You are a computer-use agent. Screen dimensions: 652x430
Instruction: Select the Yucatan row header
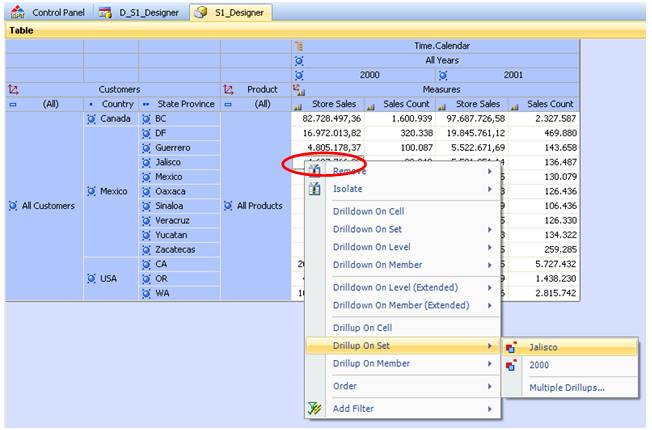click(x=180, y=235)
